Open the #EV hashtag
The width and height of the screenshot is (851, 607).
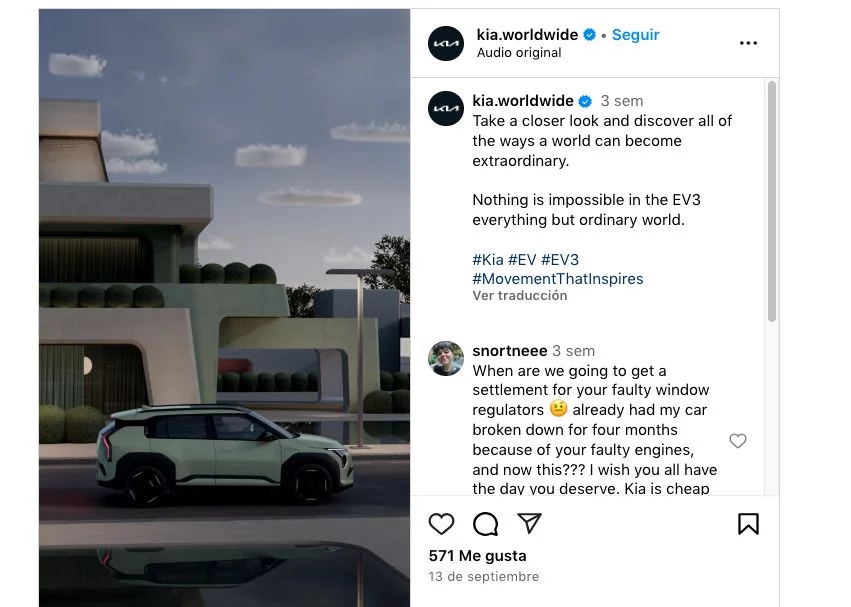tap(522, 260)
